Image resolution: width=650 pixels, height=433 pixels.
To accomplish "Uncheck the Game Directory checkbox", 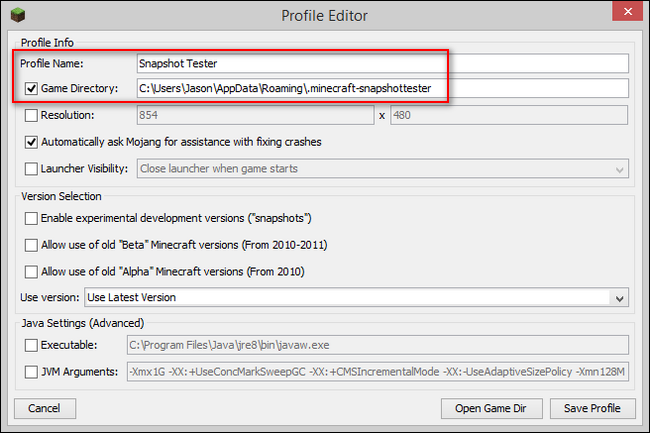I will 32,89.
